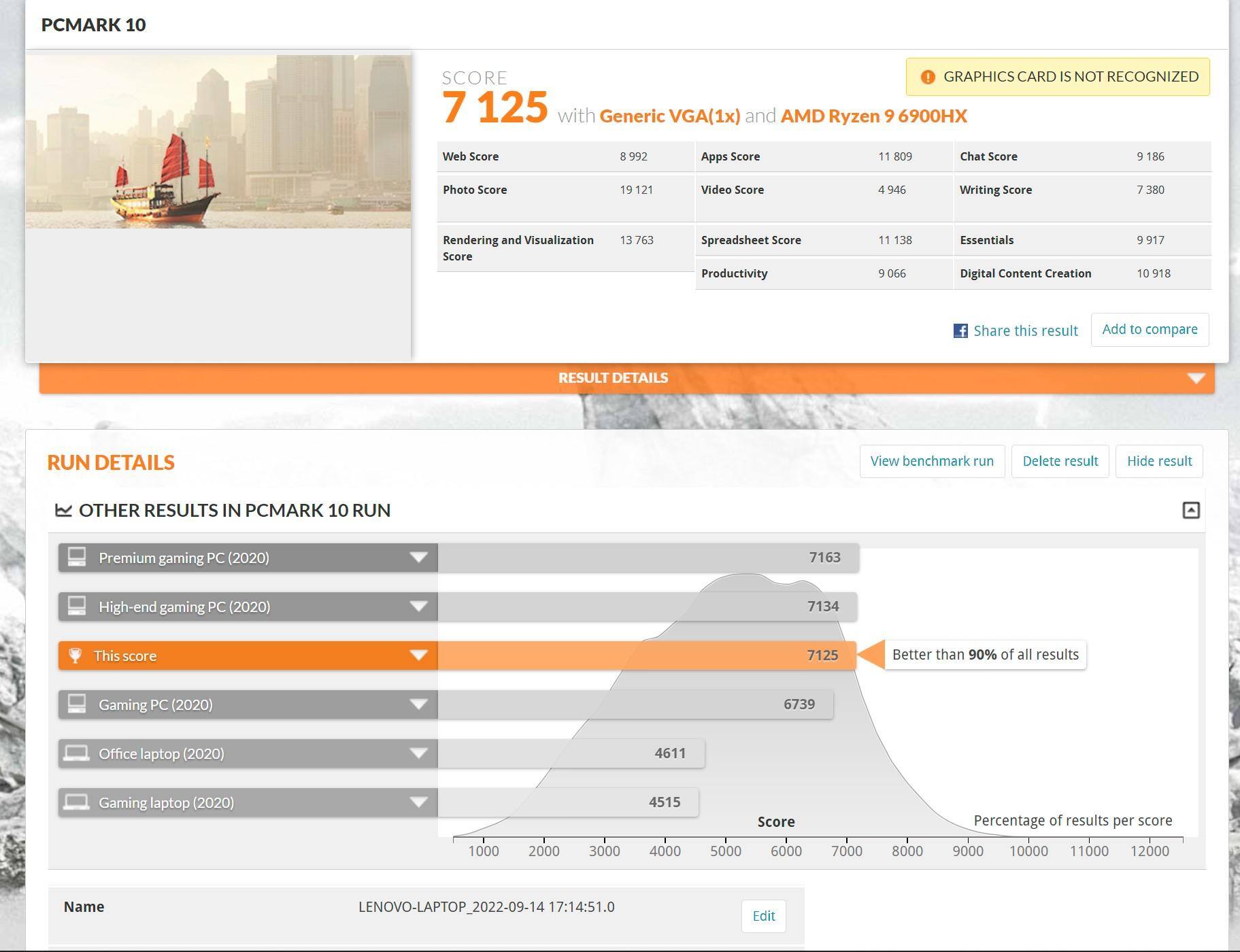Click the chart icon beside Other Results heading
Screen dimensions: 1240x952
pos(63,510)
